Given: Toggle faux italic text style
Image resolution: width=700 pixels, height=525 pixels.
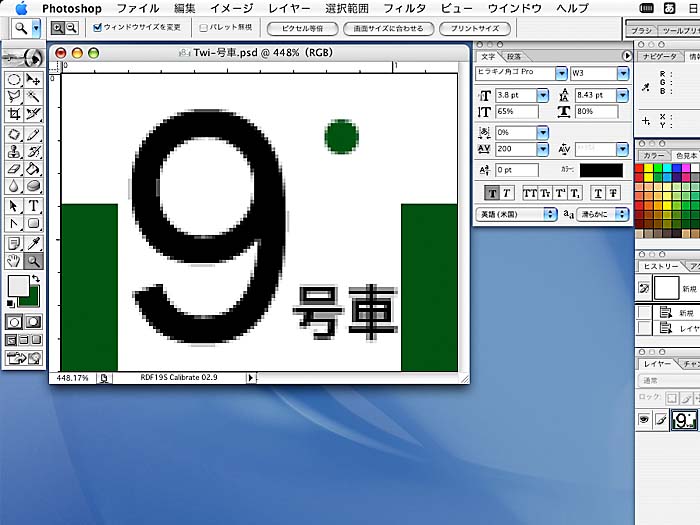Looking at the screenshot, I should pyautogui.click(x=507, y=193).
